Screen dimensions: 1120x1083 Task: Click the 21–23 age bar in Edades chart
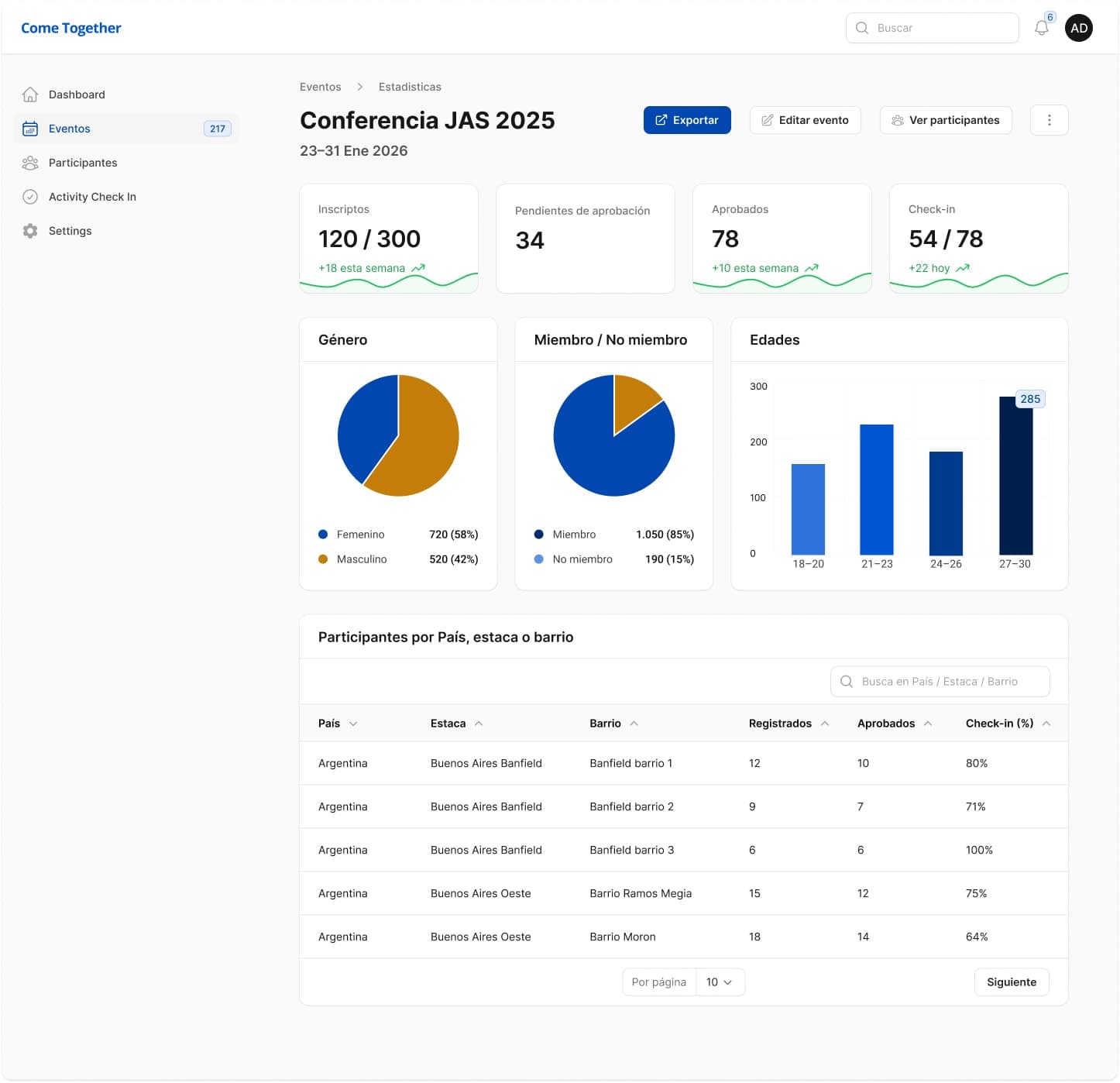[x=877, y=490]
